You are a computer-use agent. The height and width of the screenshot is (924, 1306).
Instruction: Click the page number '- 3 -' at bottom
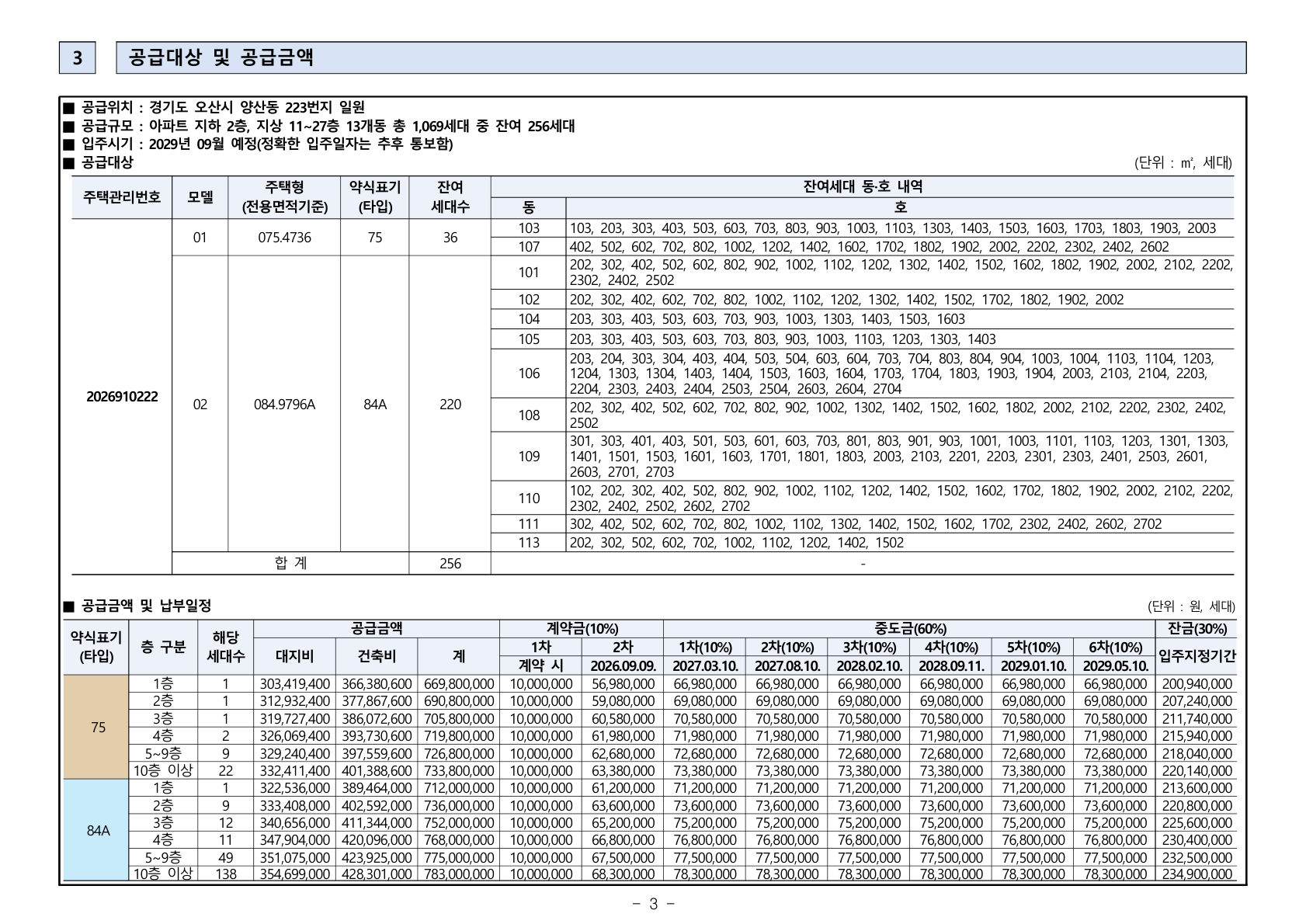(x=652, y=904)
